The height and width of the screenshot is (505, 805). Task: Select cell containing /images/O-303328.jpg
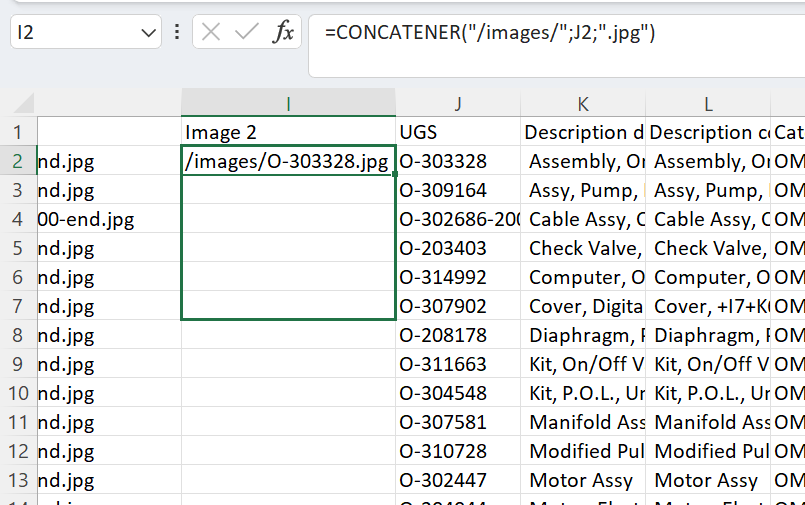coord(288,161)
